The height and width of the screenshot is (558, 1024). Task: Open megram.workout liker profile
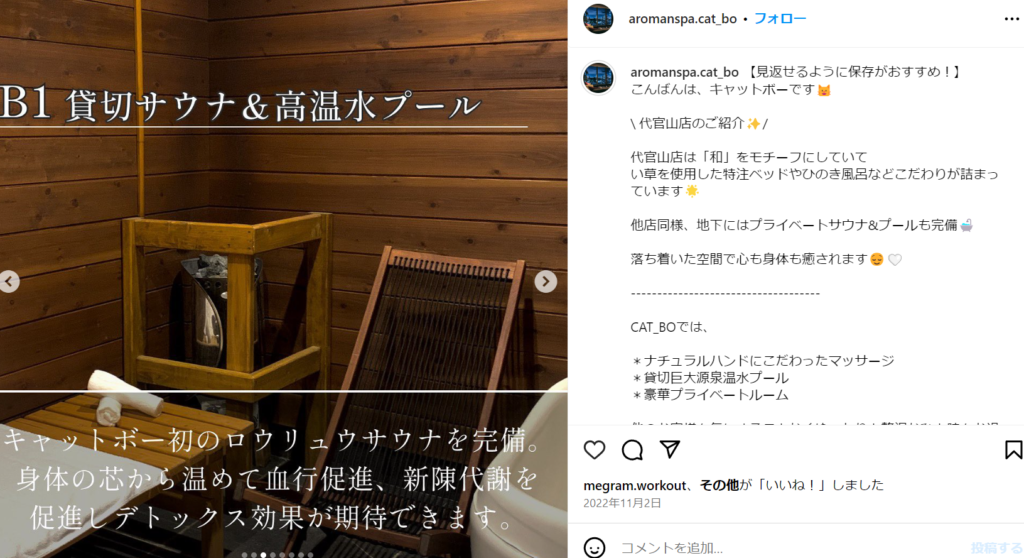[635, 485]
